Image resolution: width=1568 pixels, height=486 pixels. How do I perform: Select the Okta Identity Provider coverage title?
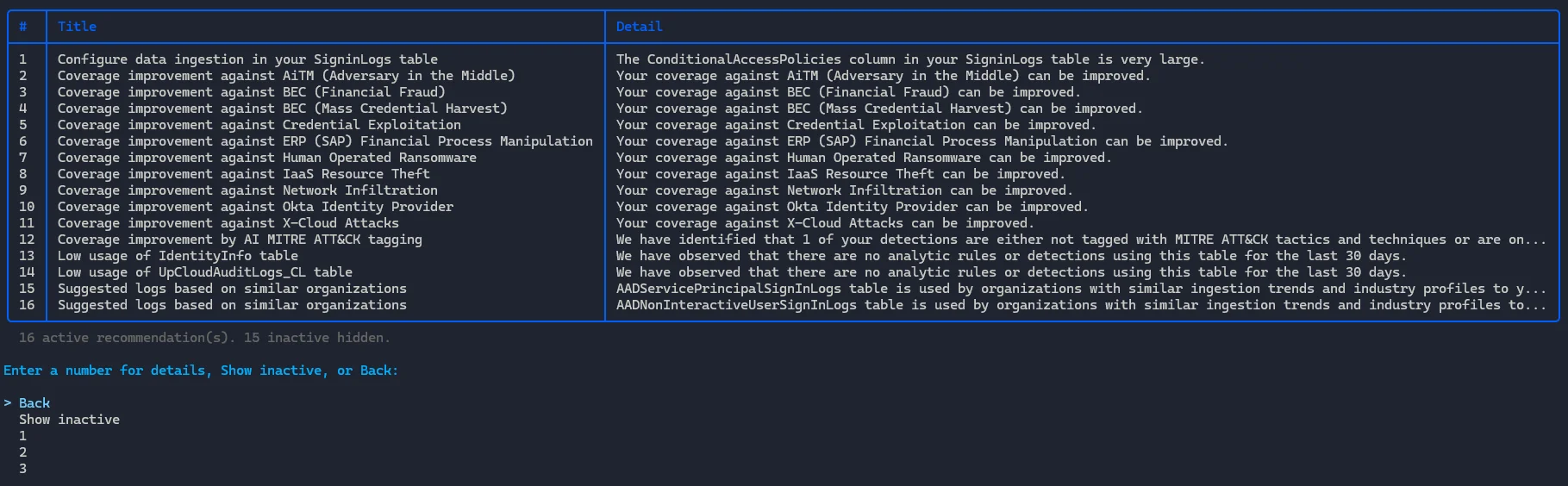click(x=255, y=207)
